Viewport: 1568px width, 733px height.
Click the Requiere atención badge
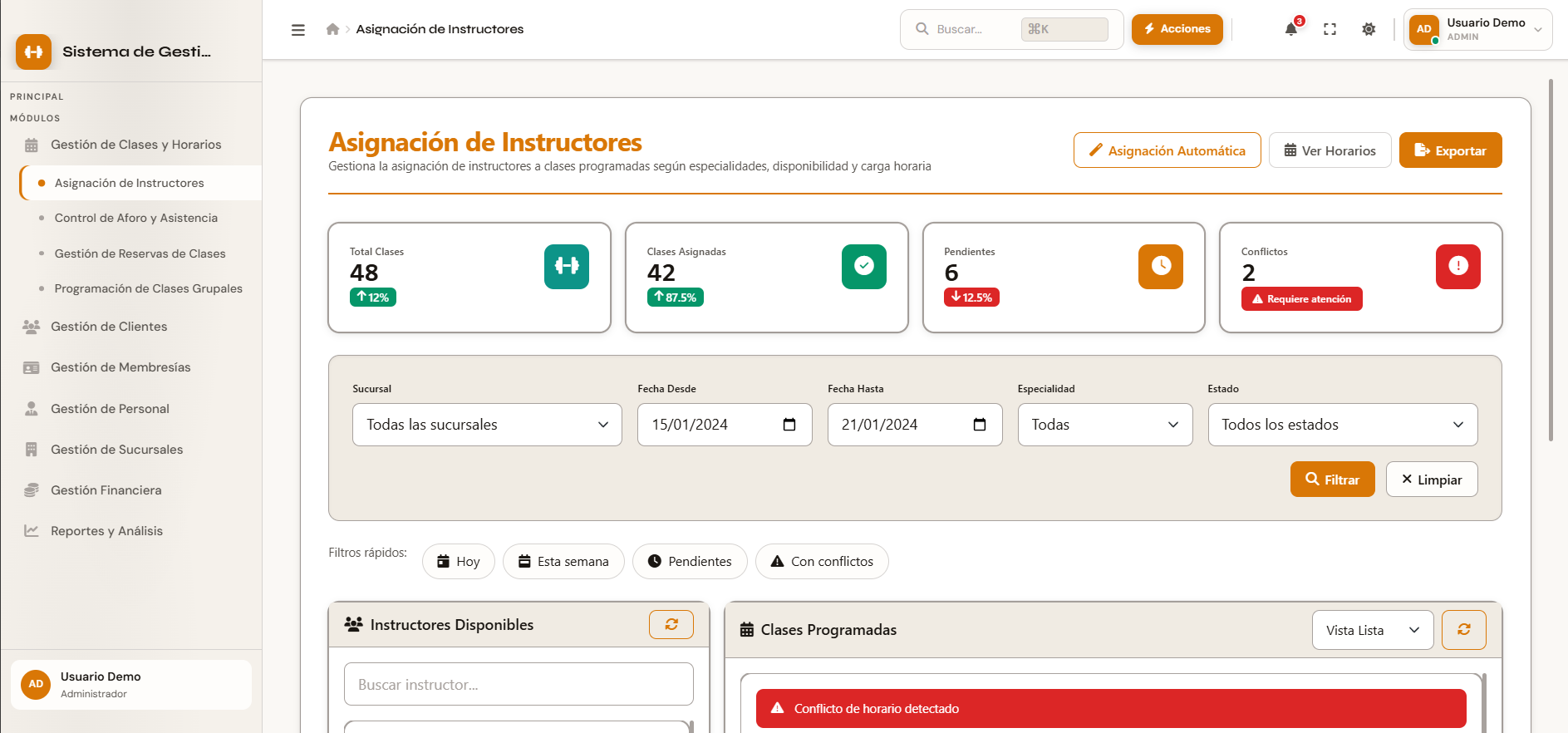tap(1301, 299)
